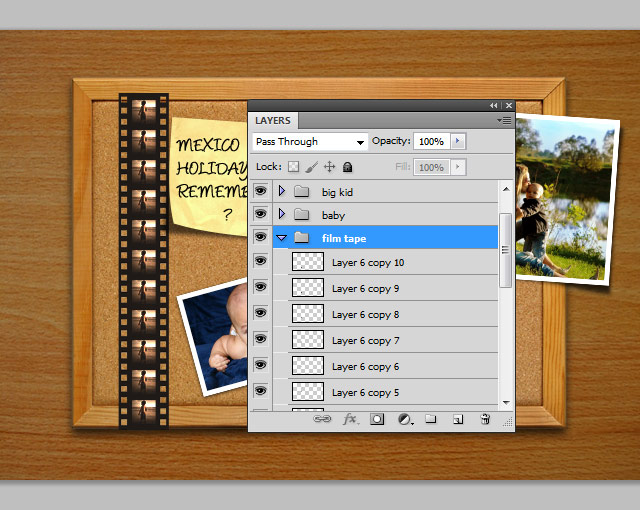Screen dimensions: 640x510
Task: Select the Layers tab
Action: pos(273,121)
